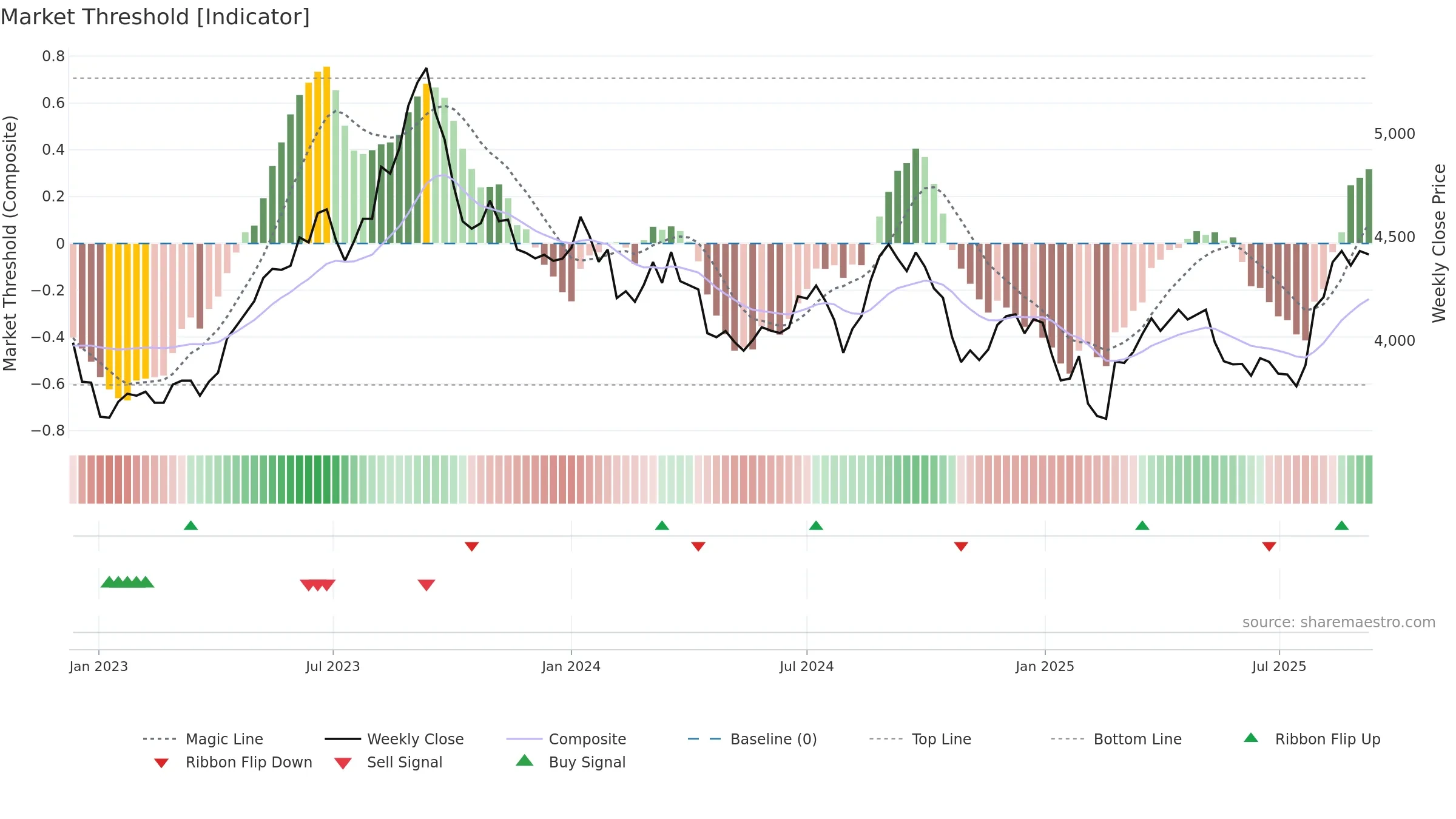The width and height of the screenshot is (1456, 819).
Task: Toggle the Bottom Line legend entry
Action: coord(1116,739)
